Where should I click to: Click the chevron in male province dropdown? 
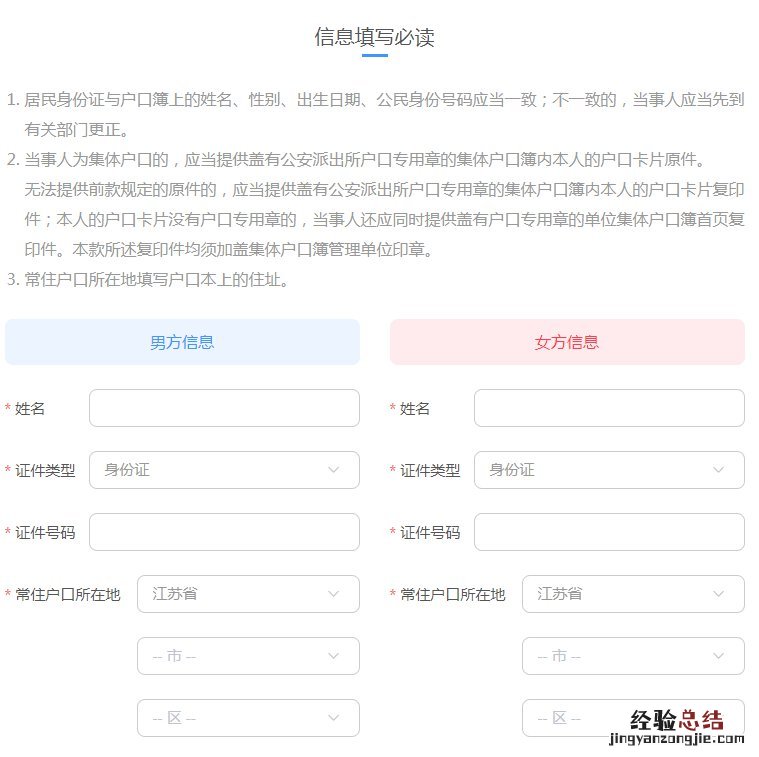point(334,594)
